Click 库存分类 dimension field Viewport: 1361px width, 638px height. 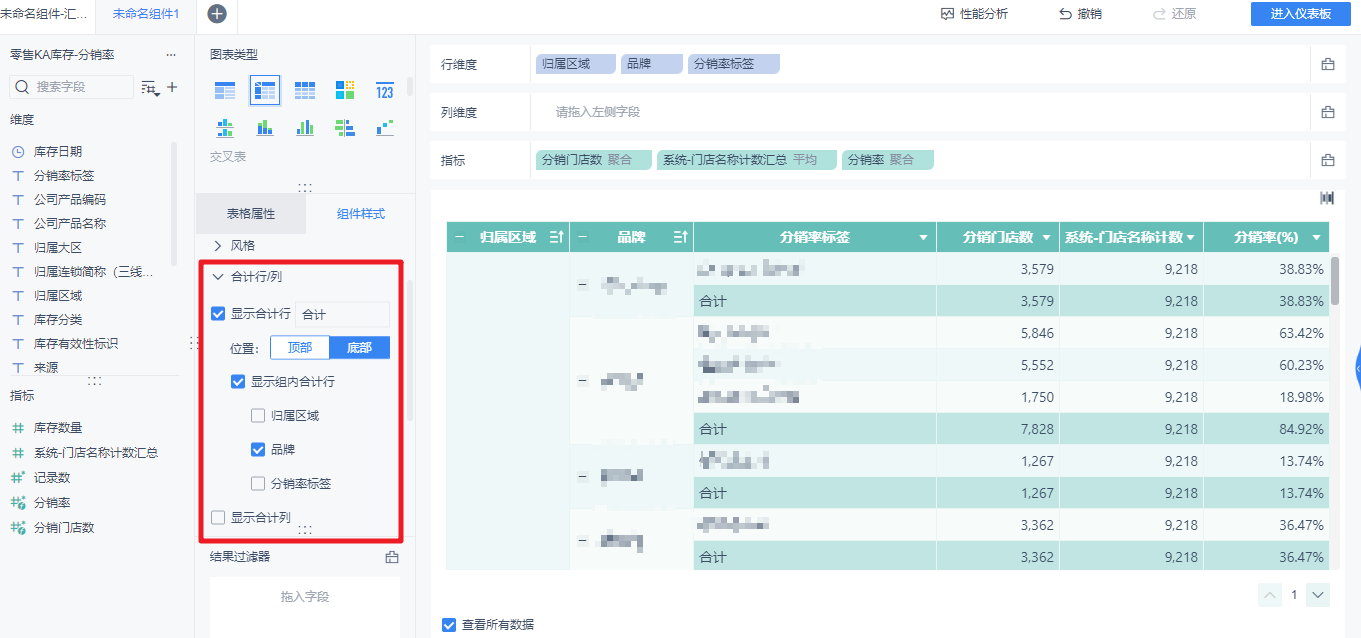(x=58, y=320)
